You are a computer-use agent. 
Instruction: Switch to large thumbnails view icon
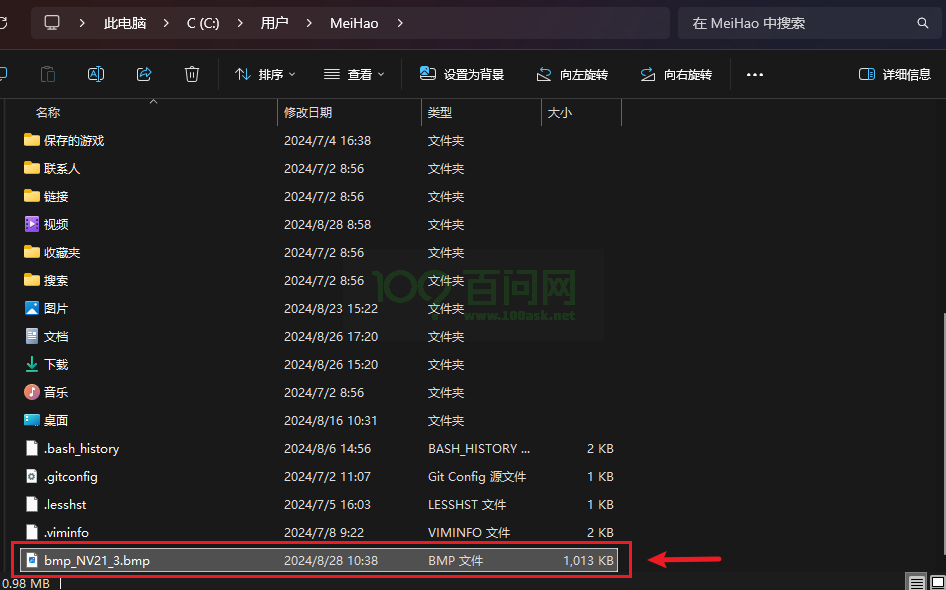pyautogui.click(x=935, y=582)
